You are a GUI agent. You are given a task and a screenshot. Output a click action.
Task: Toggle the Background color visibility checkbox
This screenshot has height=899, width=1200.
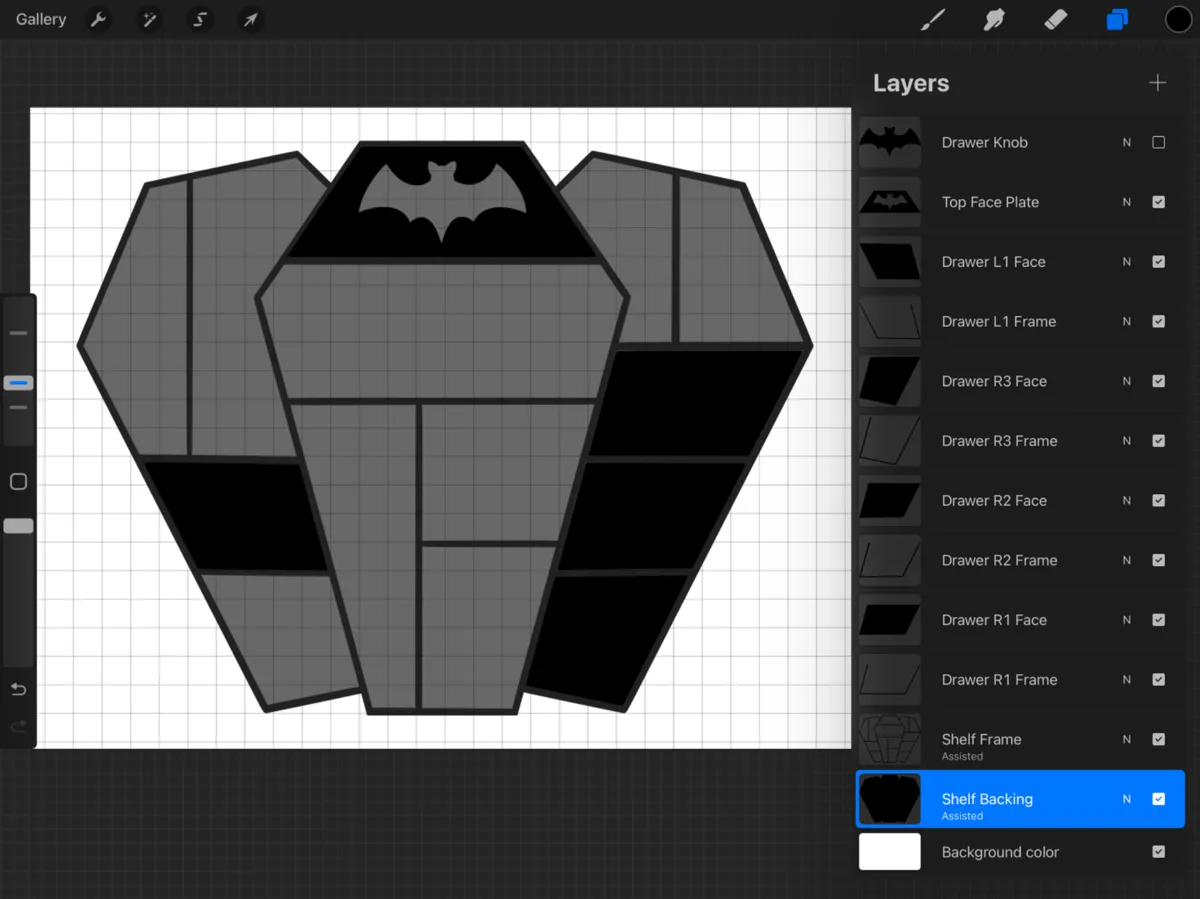point(1158,852)
